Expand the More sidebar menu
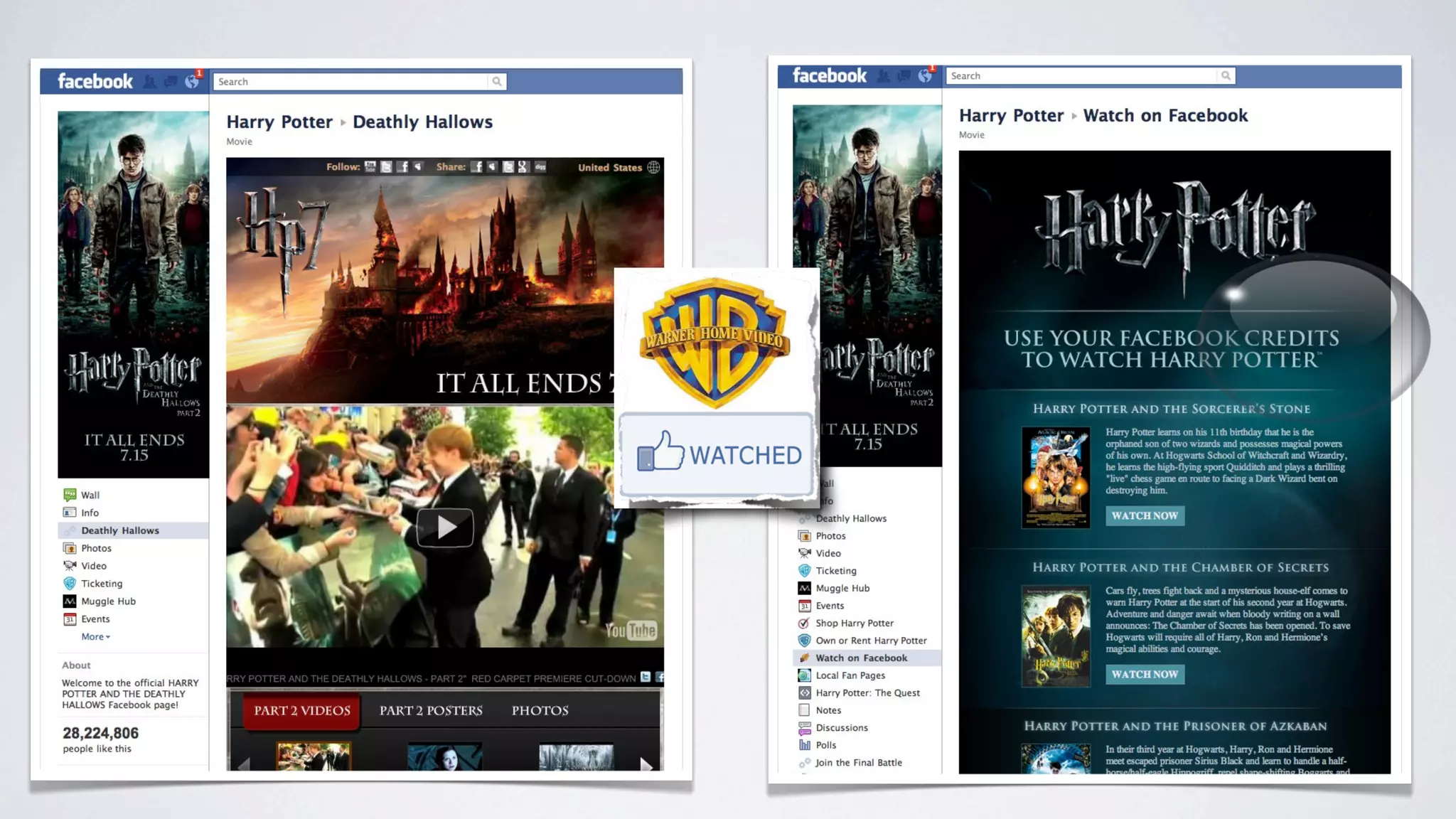Viewport: 1456px width, 819px height. tap(95, 637)
